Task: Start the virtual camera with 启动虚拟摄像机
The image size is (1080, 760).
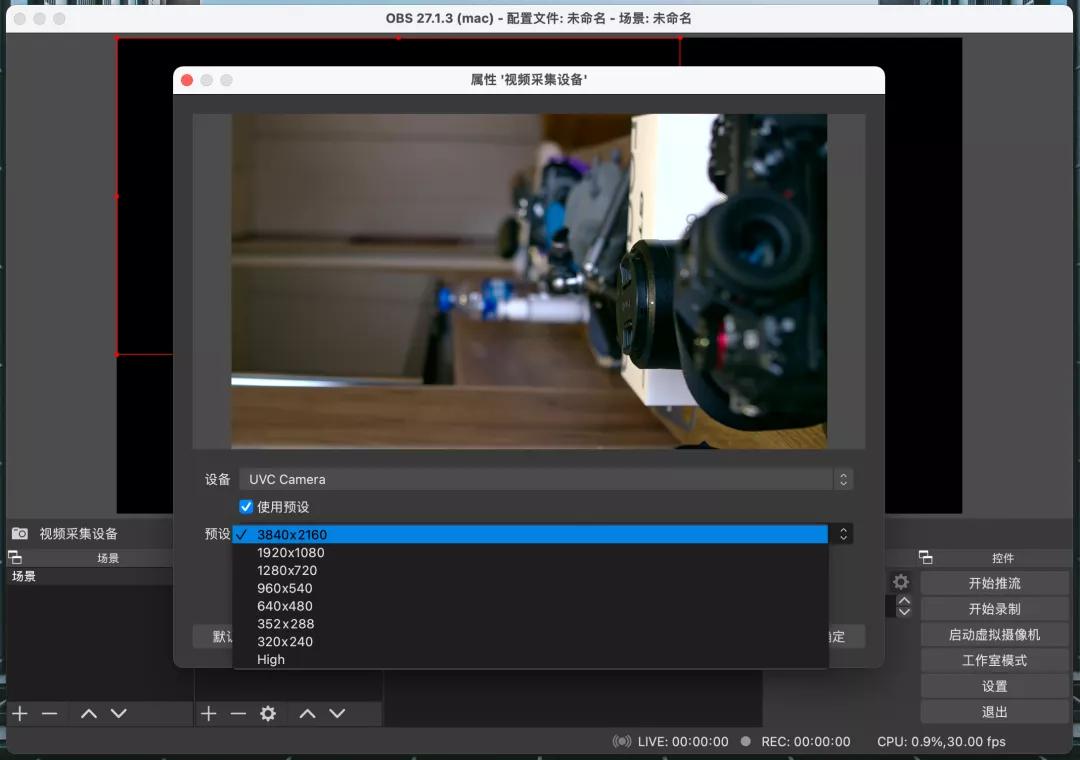Action: [x=994, y=635]
